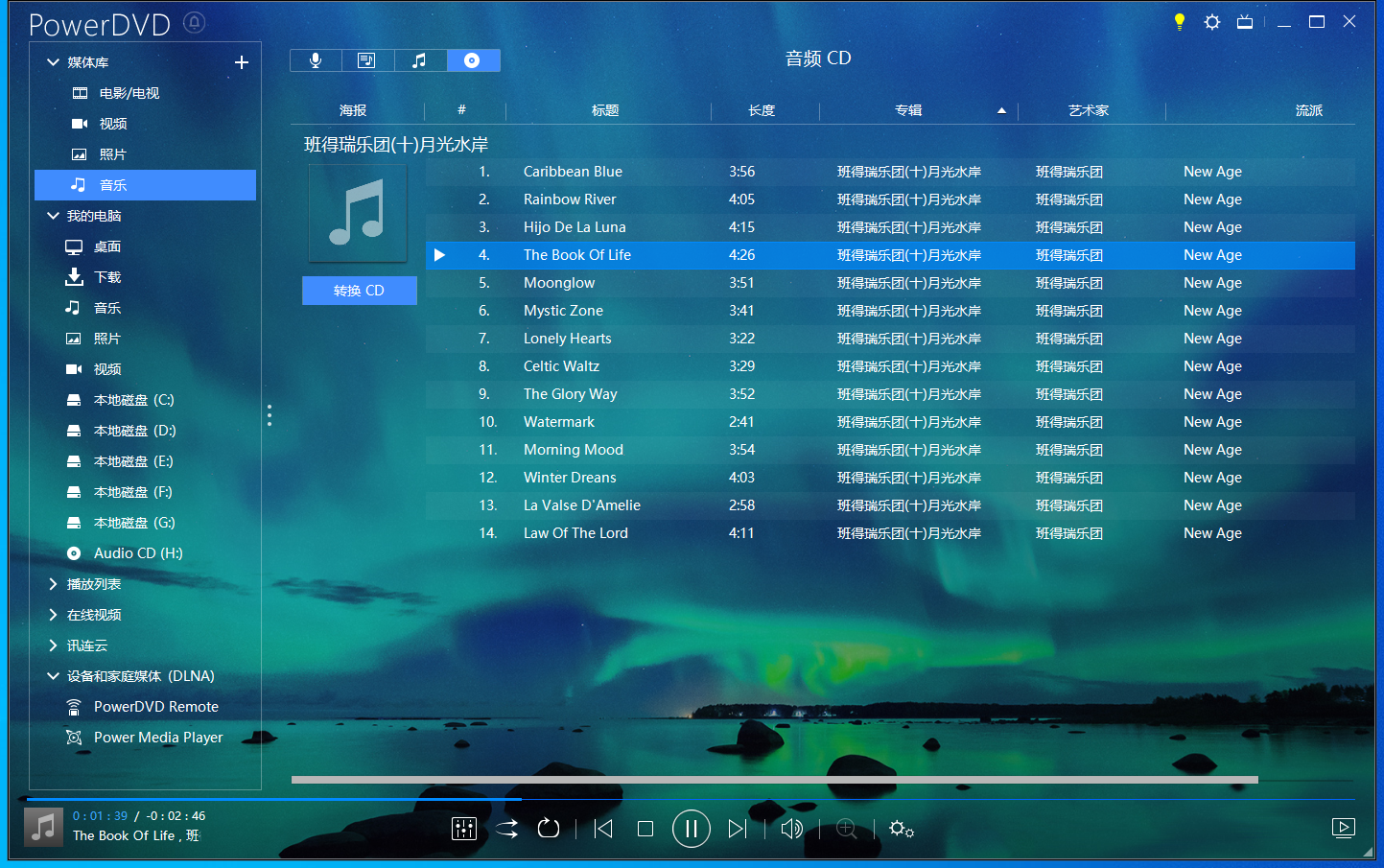
Task: Open playback settings gears icon
Action: pyautogui.click(x=902, y=829)
